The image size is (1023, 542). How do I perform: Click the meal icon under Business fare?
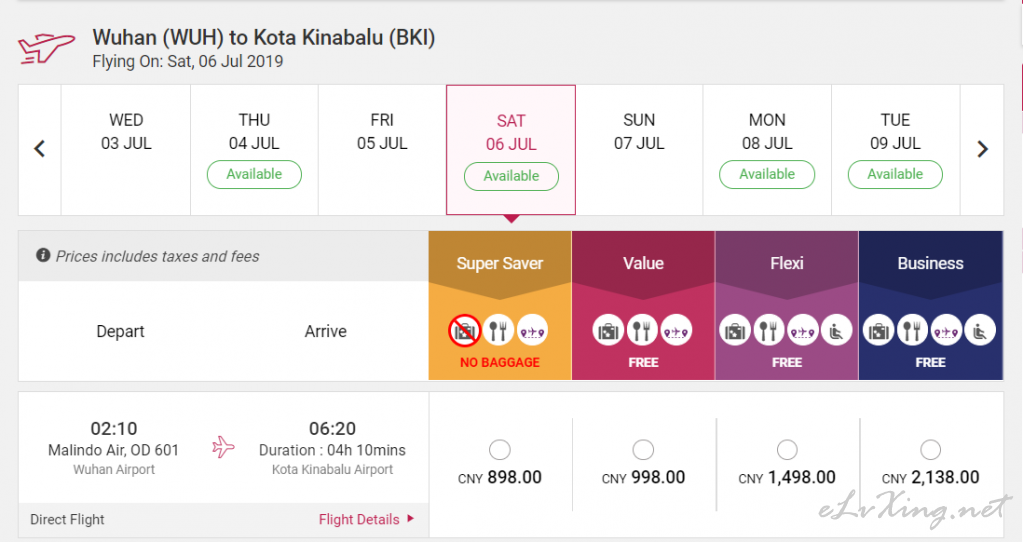(912, 331)
